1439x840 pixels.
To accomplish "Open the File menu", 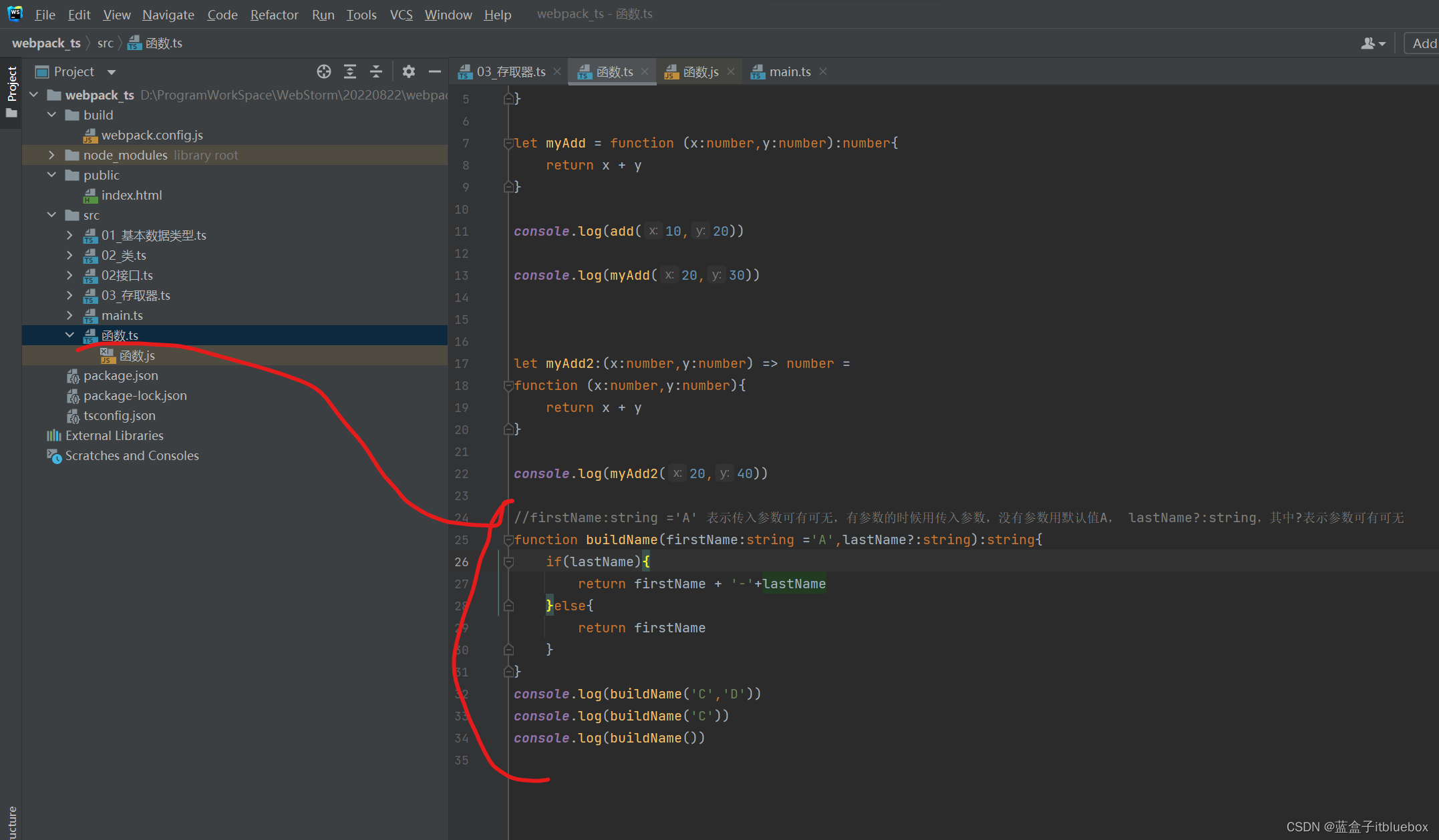I will point(45,15).
